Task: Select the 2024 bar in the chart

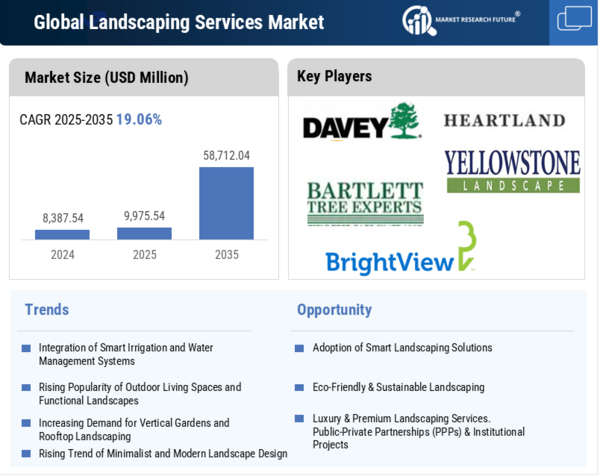Action: coord(62,234)
